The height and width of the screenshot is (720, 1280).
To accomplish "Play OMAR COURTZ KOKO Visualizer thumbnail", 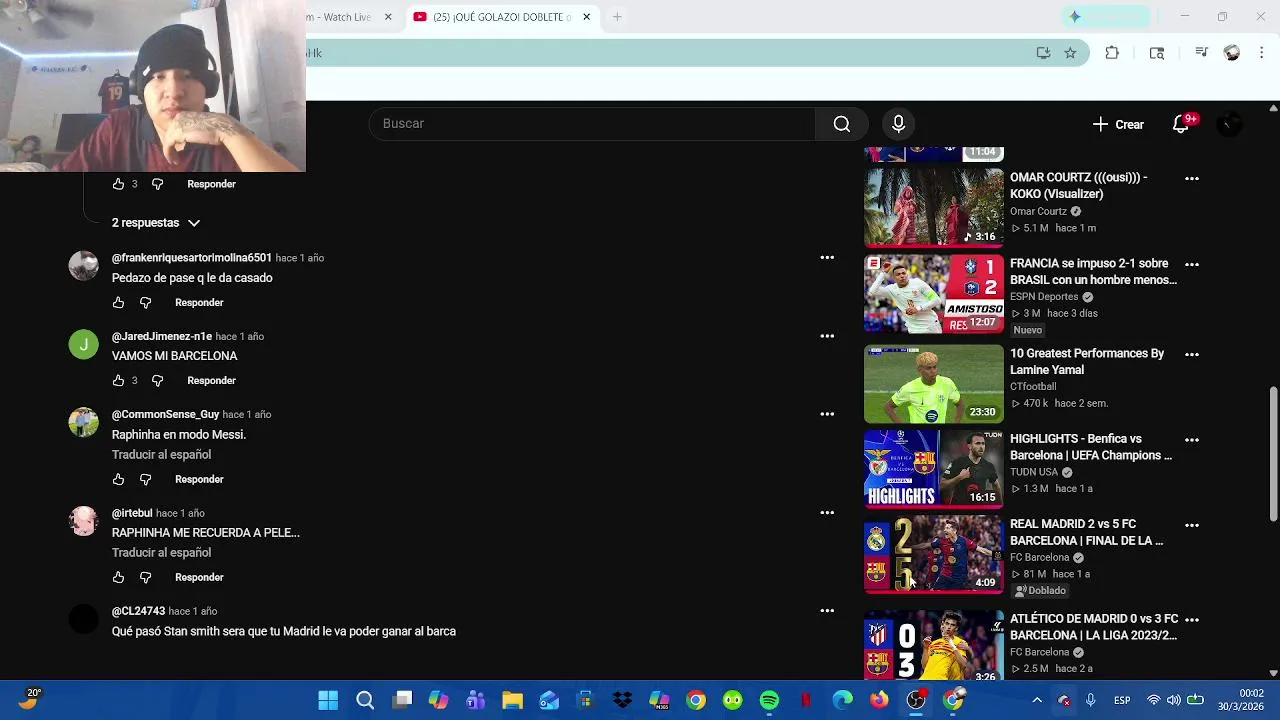I will (x=934, y=207).
